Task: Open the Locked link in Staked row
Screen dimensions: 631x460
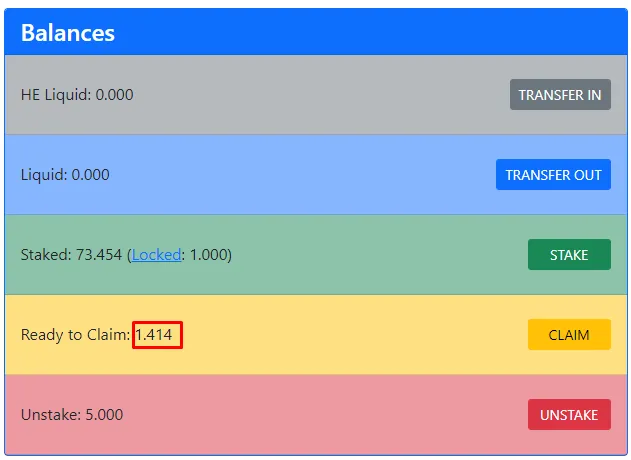Action: pos(157,255)
